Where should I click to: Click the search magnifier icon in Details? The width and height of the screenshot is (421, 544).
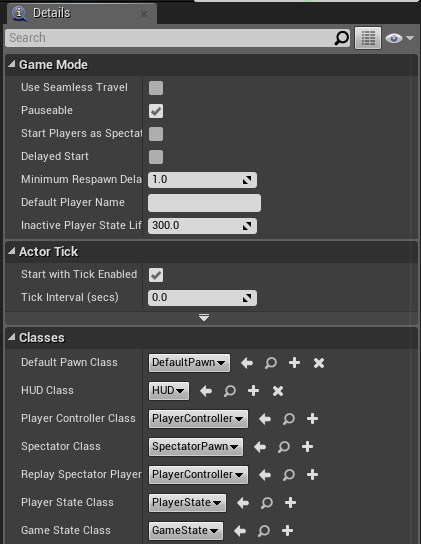pos(342,38)
